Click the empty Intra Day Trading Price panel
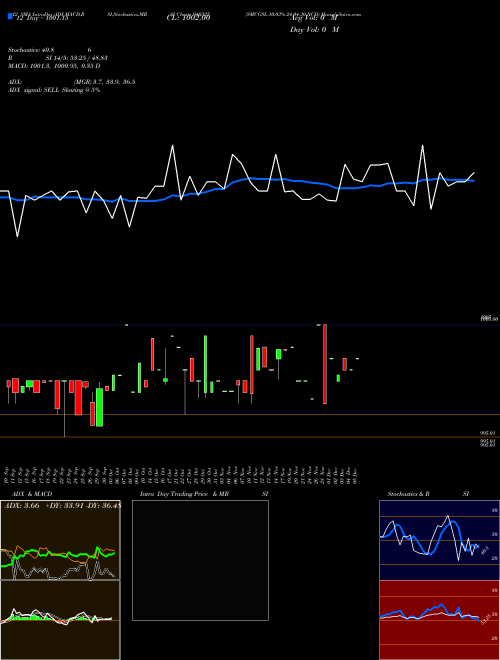 click(200, 560)
